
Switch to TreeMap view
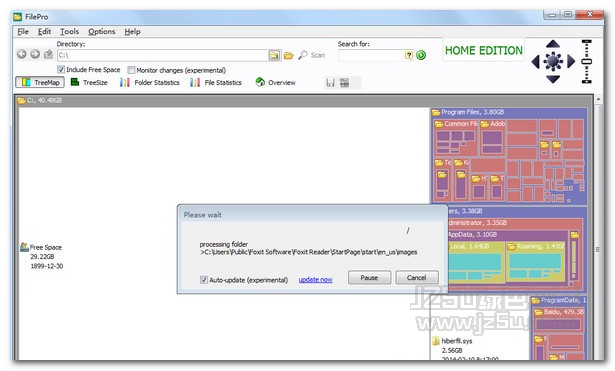[40, 82]
